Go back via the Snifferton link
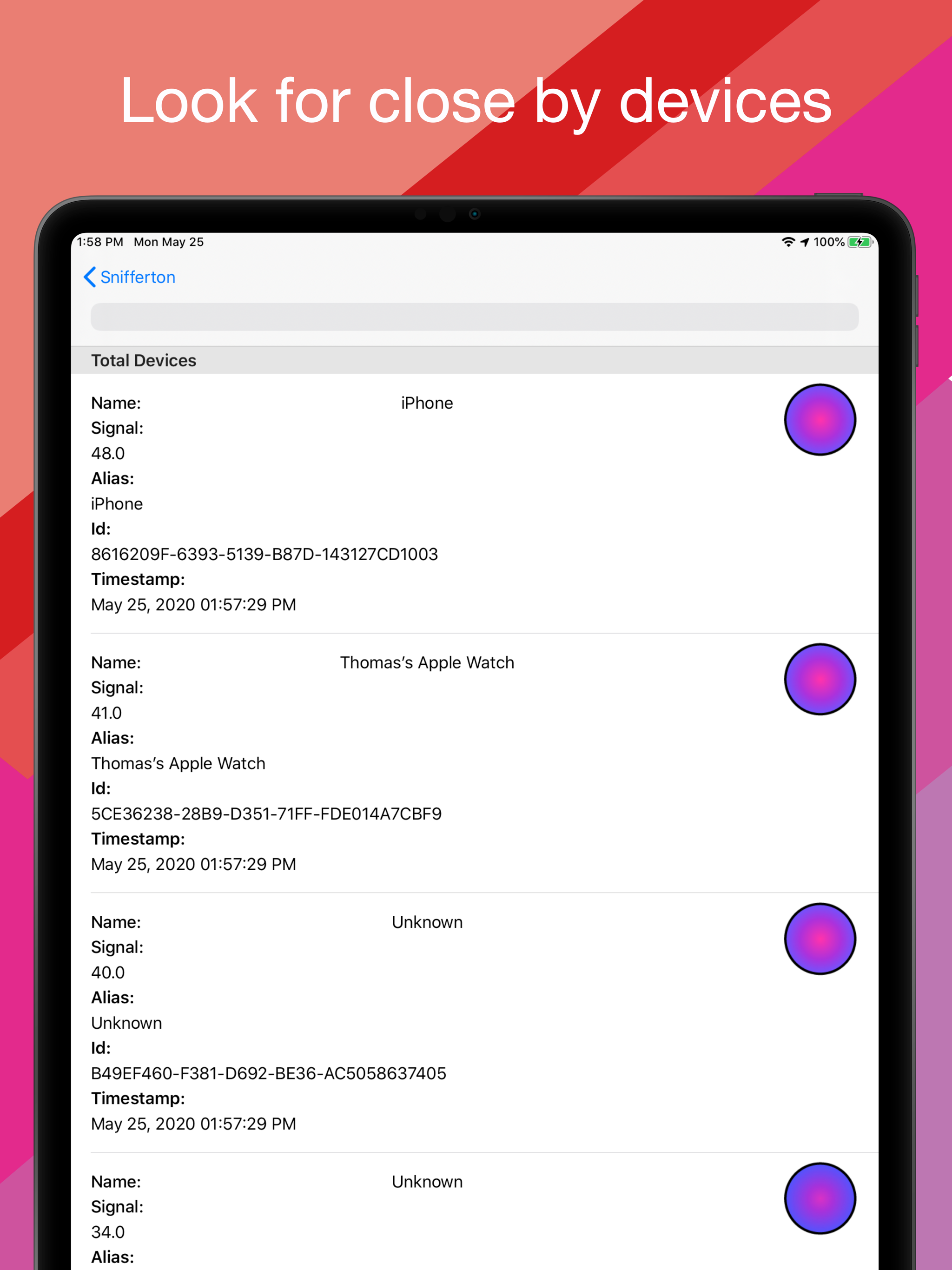Viewport: 952px width, 1270px height. pyautogui.click(x=138, y=278)
